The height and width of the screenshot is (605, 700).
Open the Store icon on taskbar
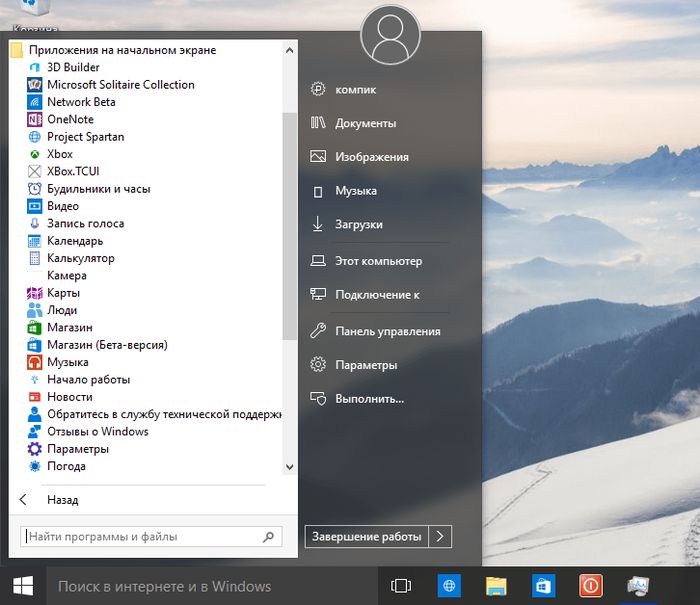coord(543,586)
